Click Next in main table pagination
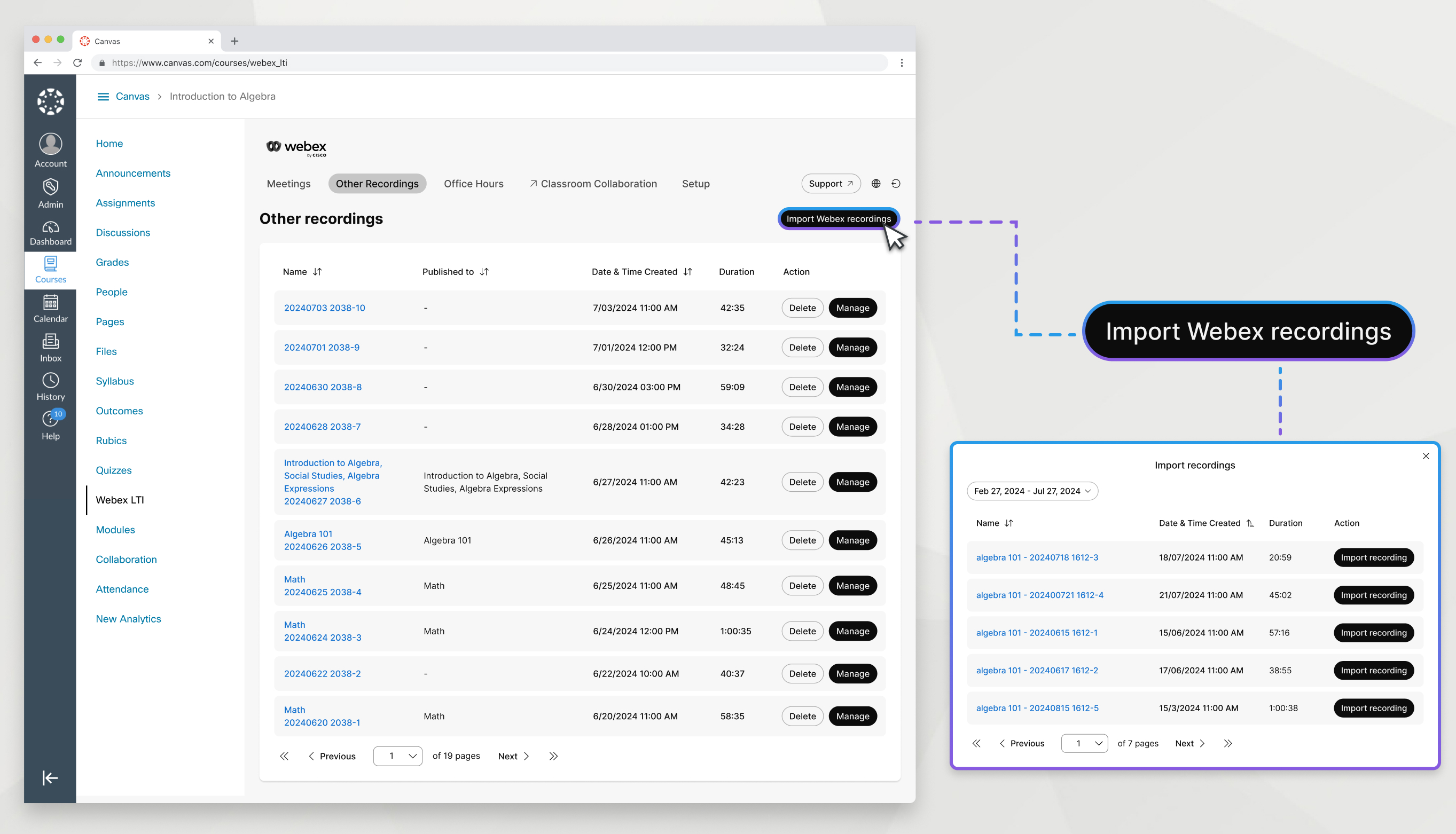Image resolution: width=1456 pixels, height=834 pixels. click(x=513, y=756)
